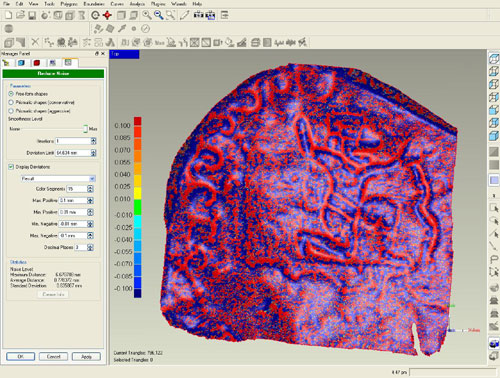Screen dimensions: 500x378
Task: Click the red cube tab in Manager Panel
Action: pyautogui.click(x=37, y=63)
